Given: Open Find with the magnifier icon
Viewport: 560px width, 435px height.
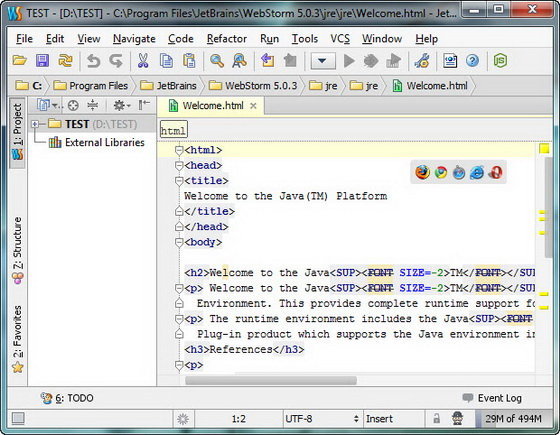Looking at the screenshot, I should tap(217, 61).
